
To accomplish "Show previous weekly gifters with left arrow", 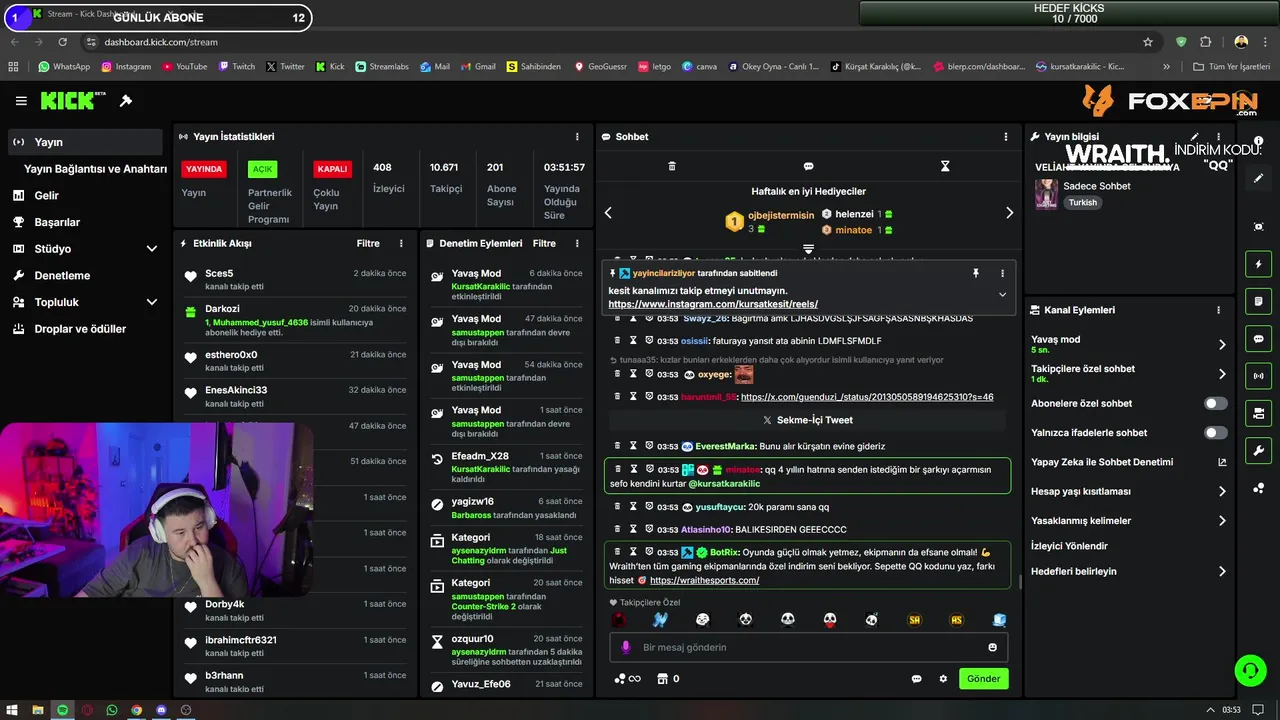I will click(608, 212).
